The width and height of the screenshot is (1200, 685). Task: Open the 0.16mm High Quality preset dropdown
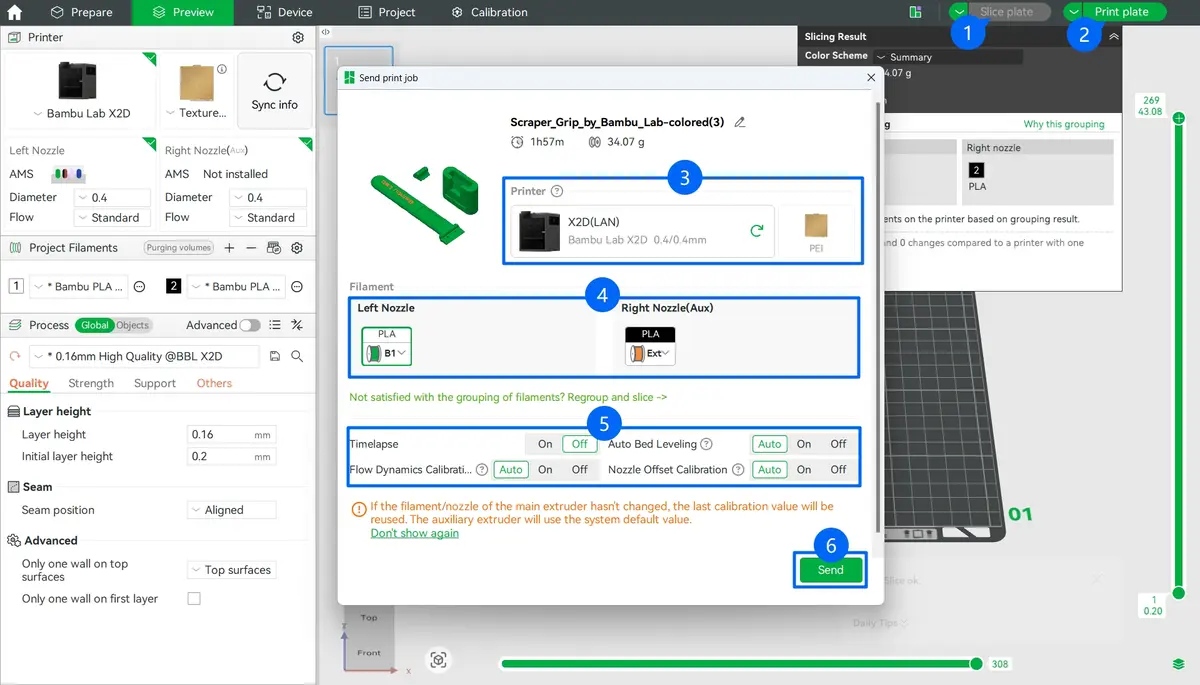click(144, 356)
